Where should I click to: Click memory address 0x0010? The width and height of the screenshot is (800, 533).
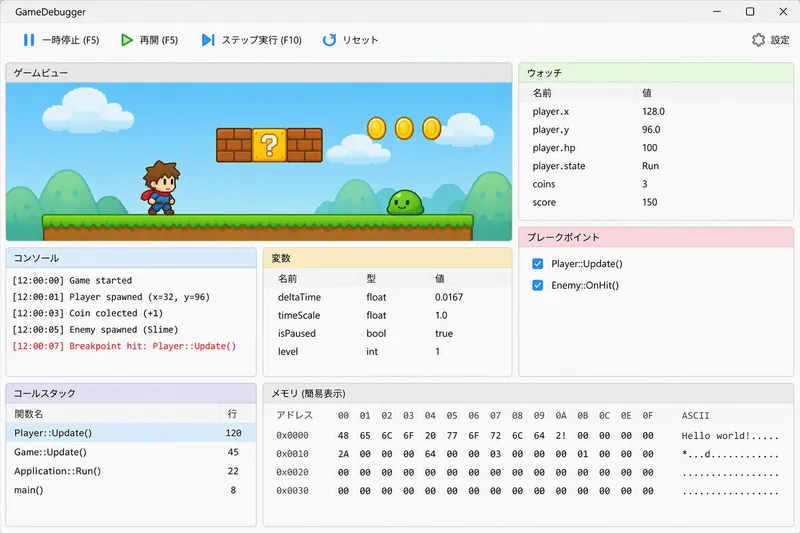pyautogui.click(x=292, y=454)
